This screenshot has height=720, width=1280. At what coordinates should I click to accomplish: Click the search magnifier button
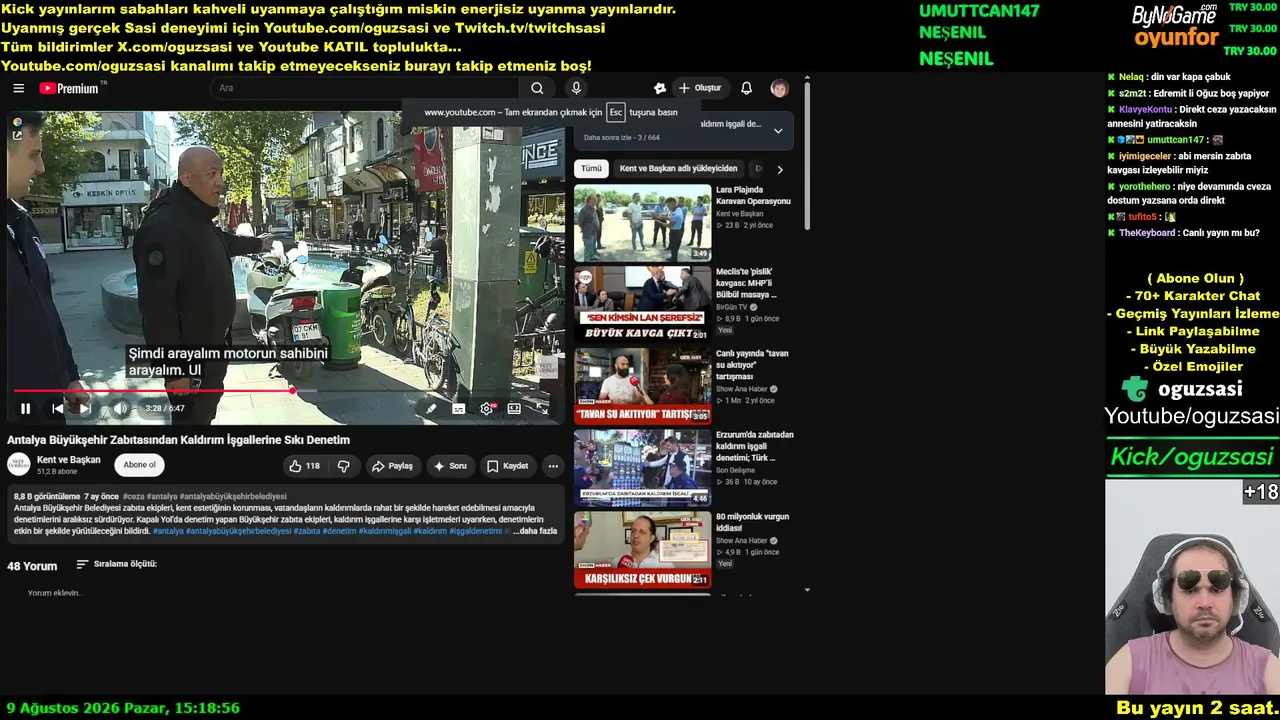click(538, 88)
